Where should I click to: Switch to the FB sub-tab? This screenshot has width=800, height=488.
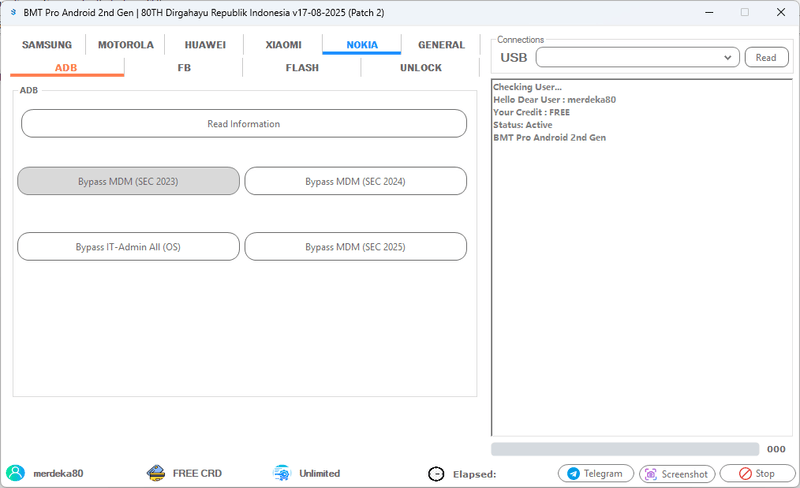click(184, 67)
